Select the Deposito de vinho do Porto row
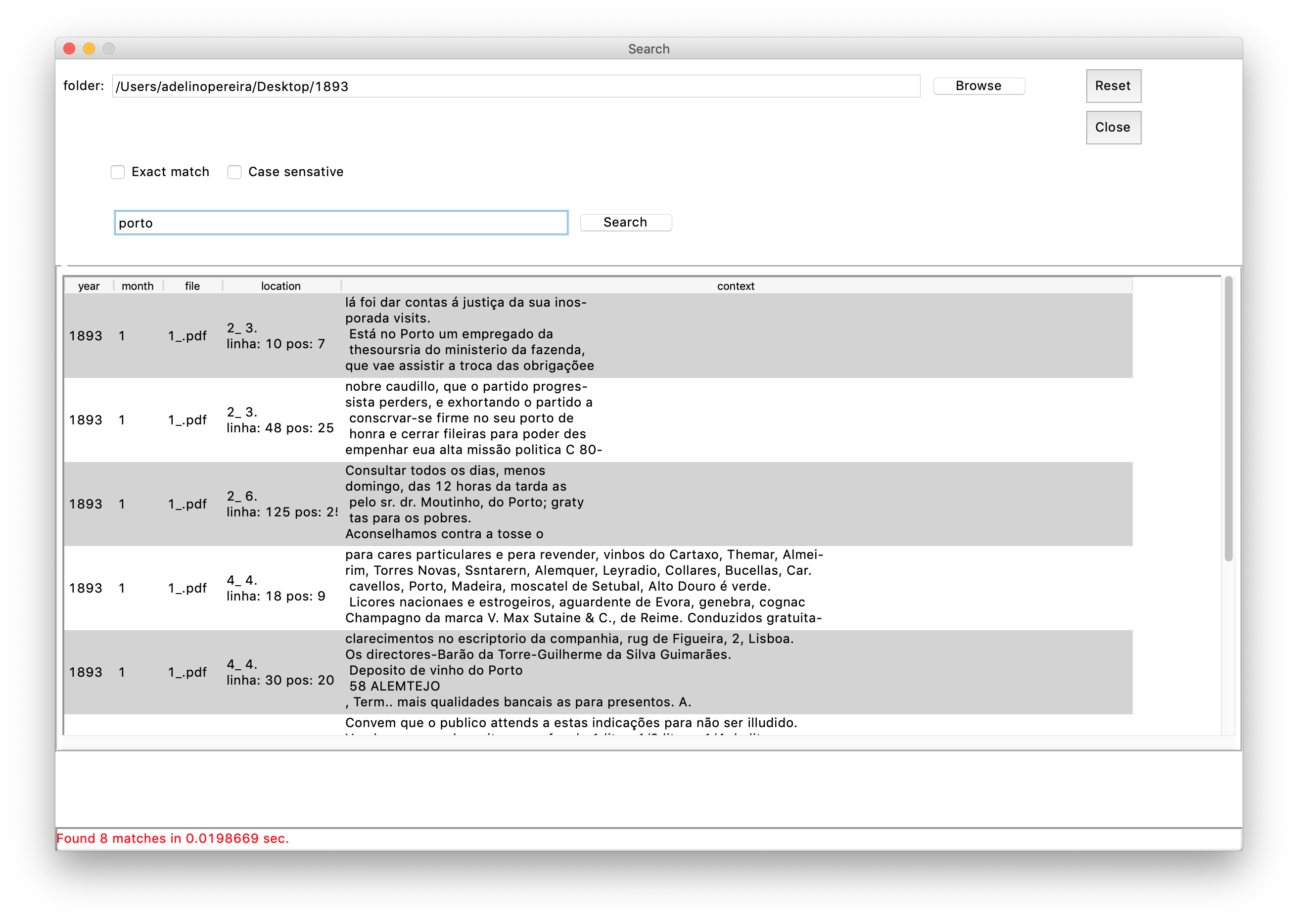The image size is (1298, 924). pyautogui.click(x=436, y=670)
